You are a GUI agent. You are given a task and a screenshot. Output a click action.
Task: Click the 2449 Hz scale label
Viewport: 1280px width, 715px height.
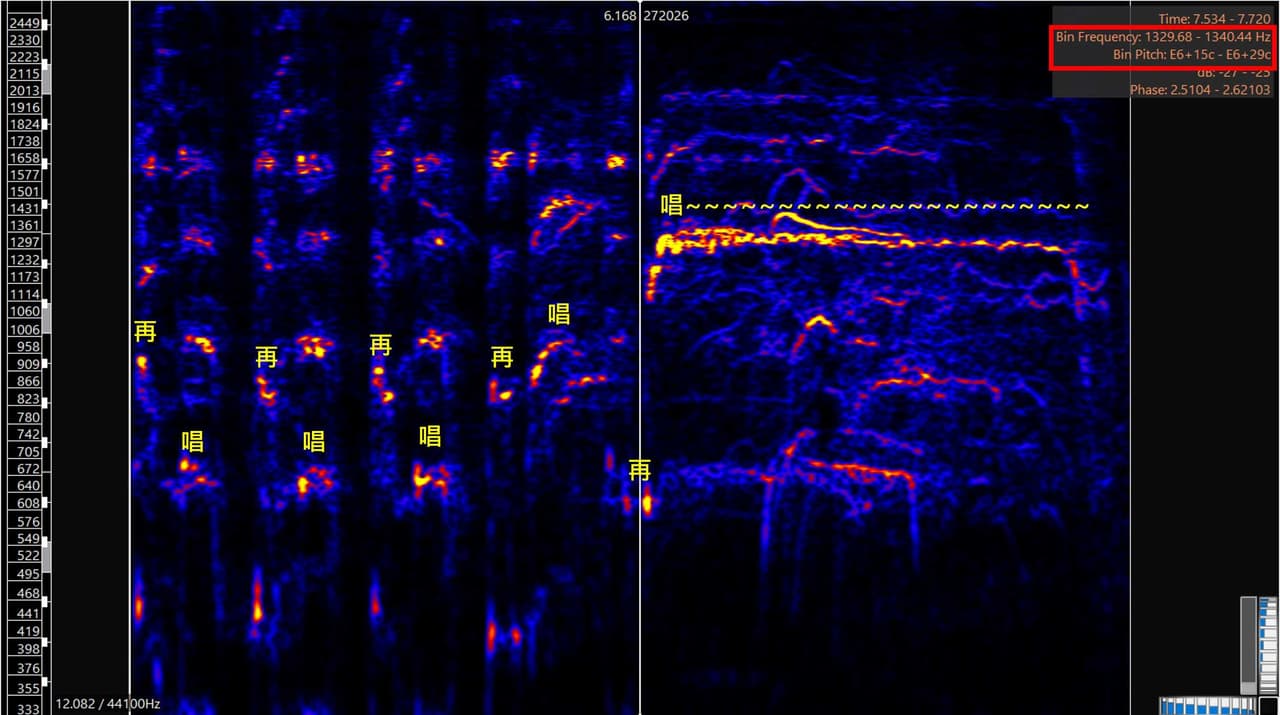click(x=24, y=23)
